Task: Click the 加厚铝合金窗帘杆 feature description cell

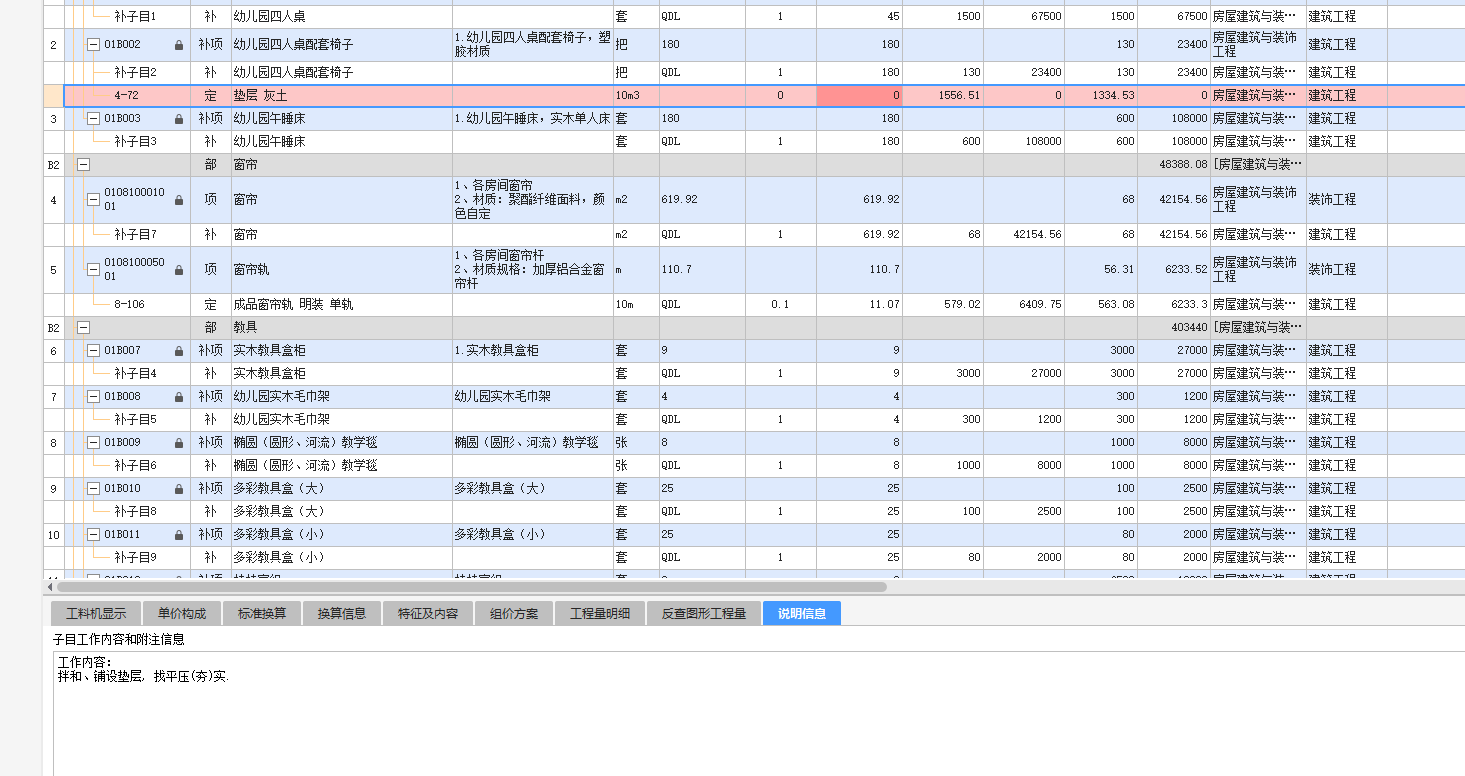Action: pyautogui.click(x=533, y=270)
